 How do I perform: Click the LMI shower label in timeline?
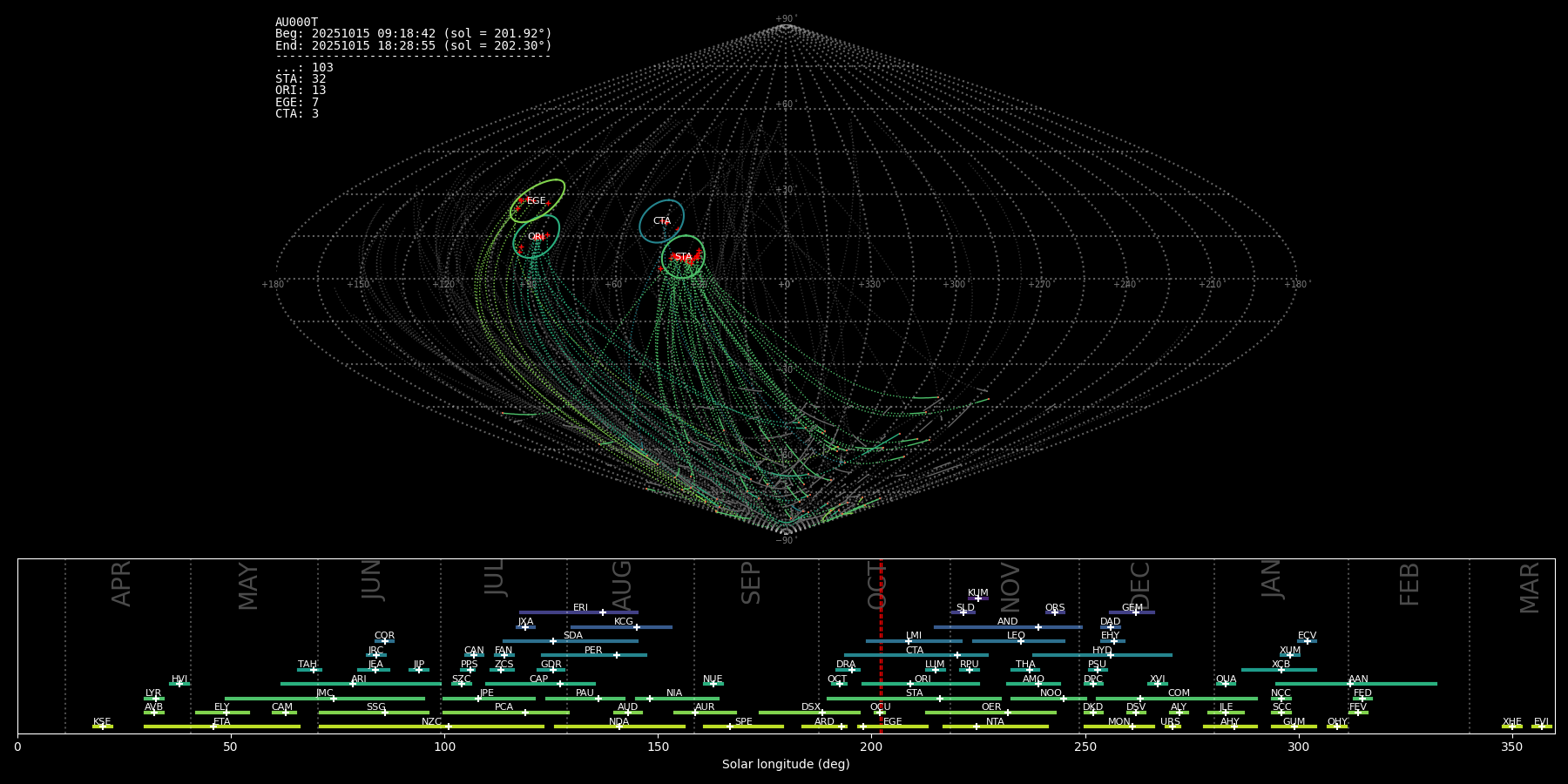tap(913, 636)
